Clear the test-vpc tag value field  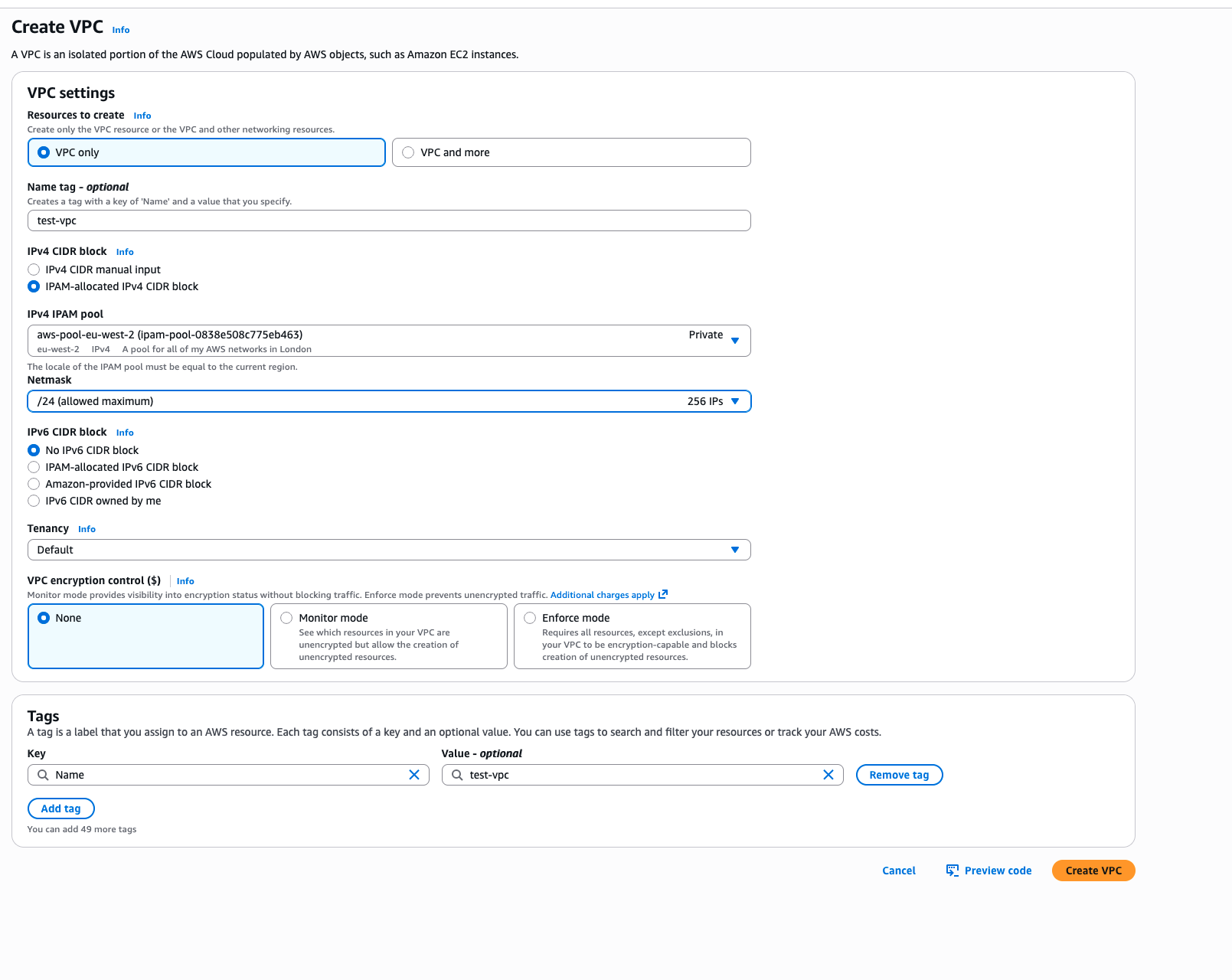point(828,775)
